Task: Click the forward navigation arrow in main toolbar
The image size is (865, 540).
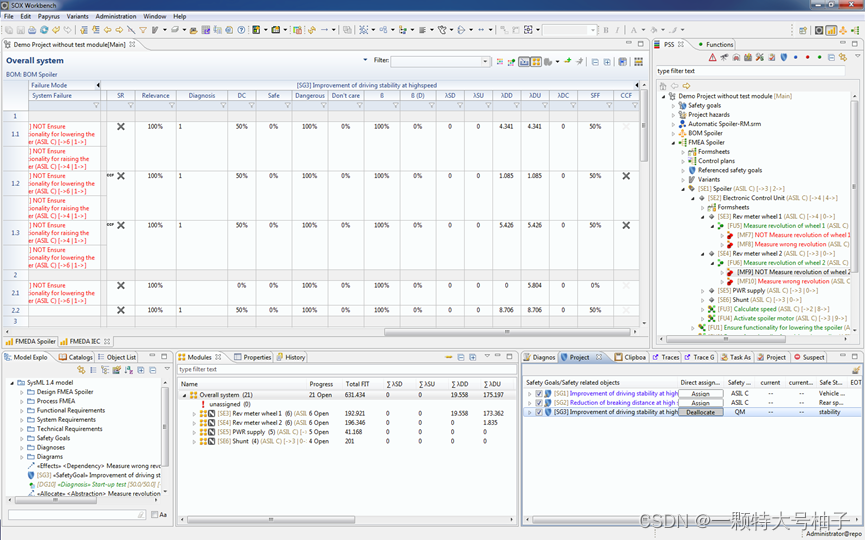Action: (119, 30)
